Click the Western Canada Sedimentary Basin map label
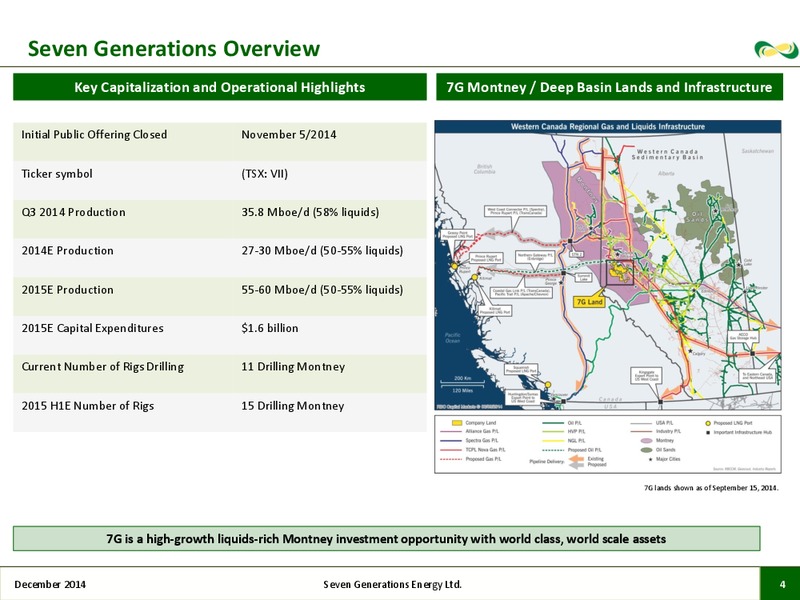The height and width of the screenshot is (600, 800). 667,155
